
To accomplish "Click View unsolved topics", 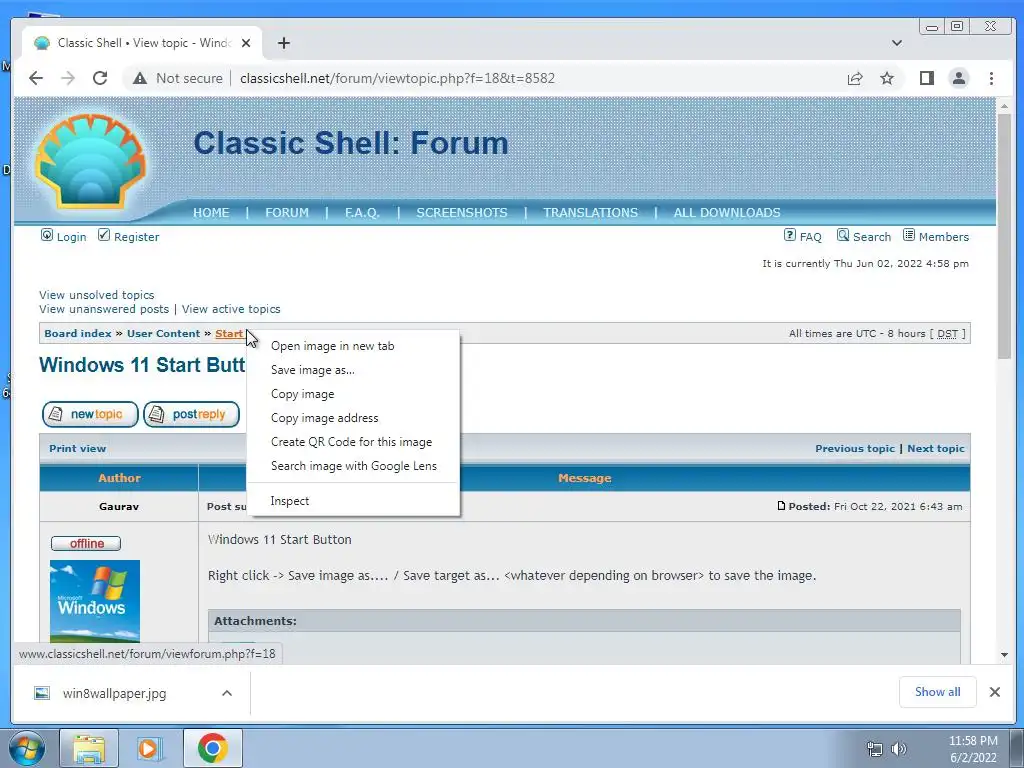I will 97,295.
